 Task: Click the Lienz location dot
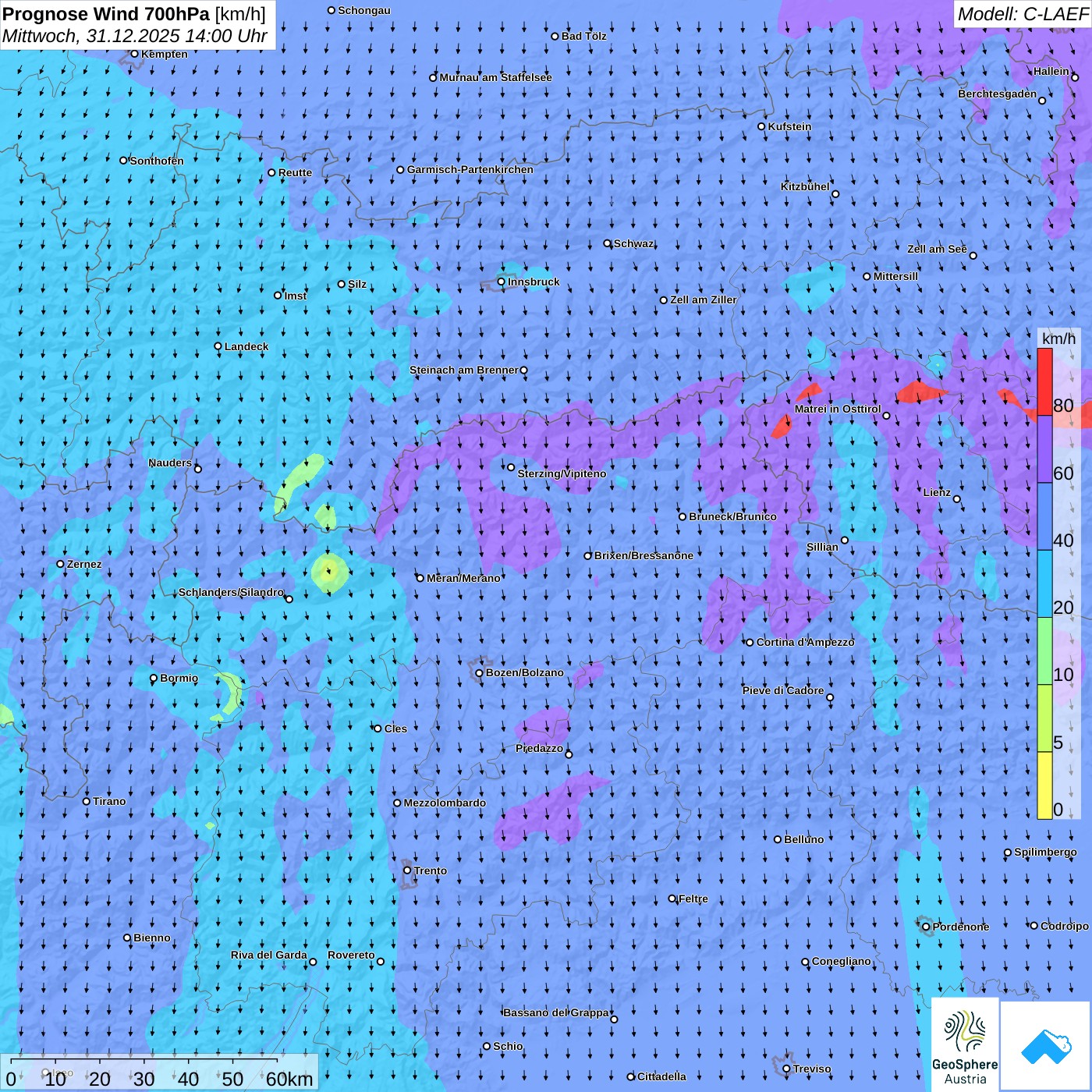(x=957, y=499)
